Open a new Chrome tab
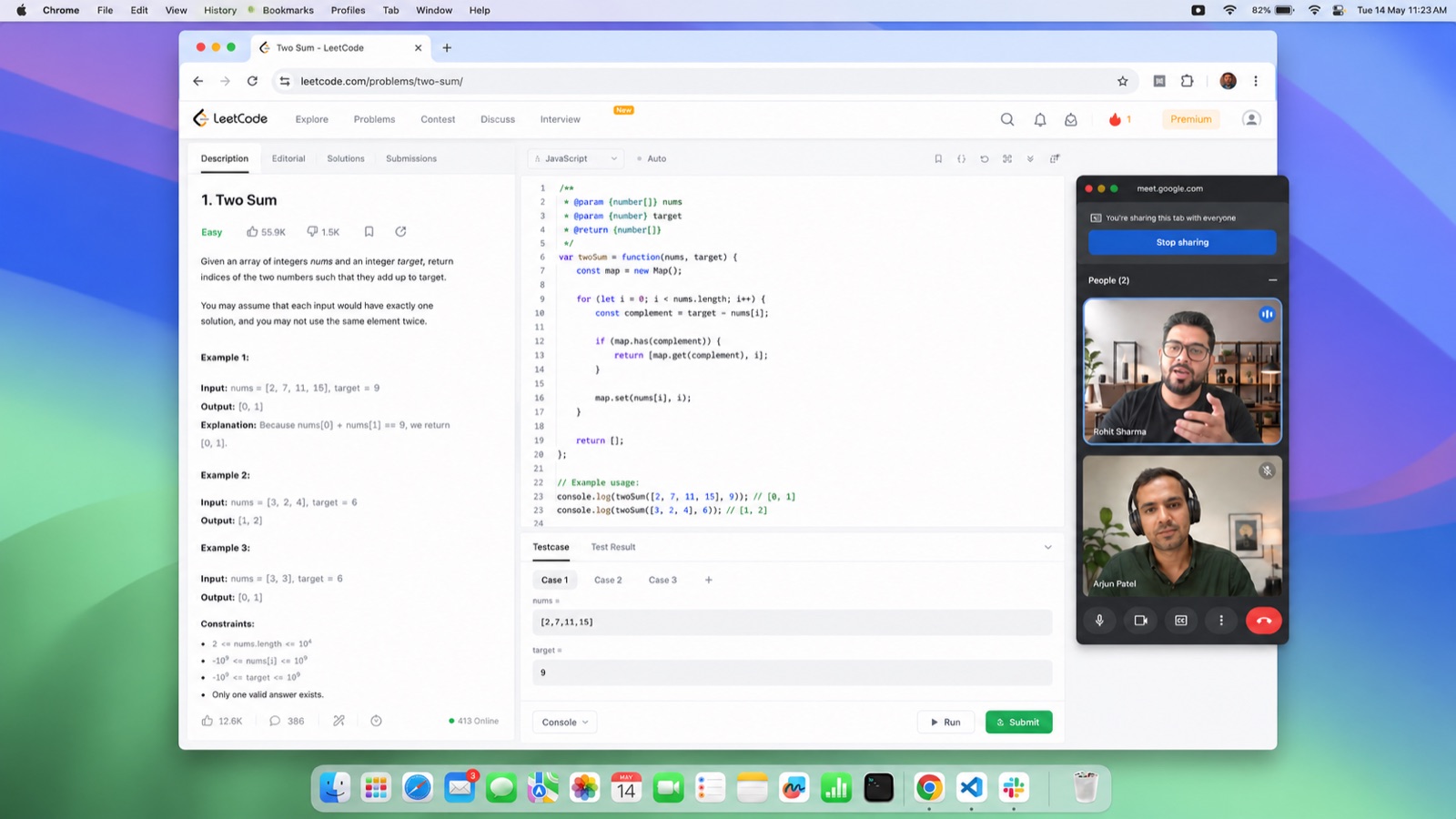 [447, 47]
